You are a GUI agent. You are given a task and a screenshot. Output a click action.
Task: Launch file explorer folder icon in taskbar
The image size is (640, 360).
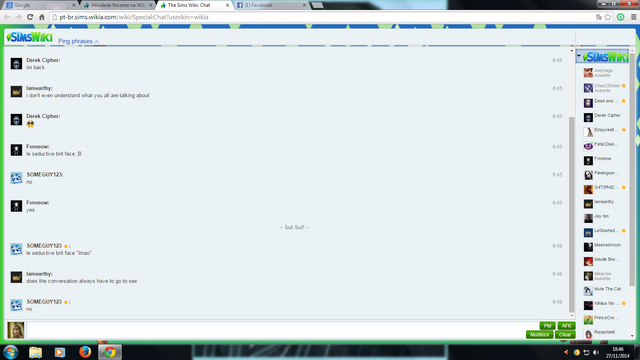coord(36,352)
